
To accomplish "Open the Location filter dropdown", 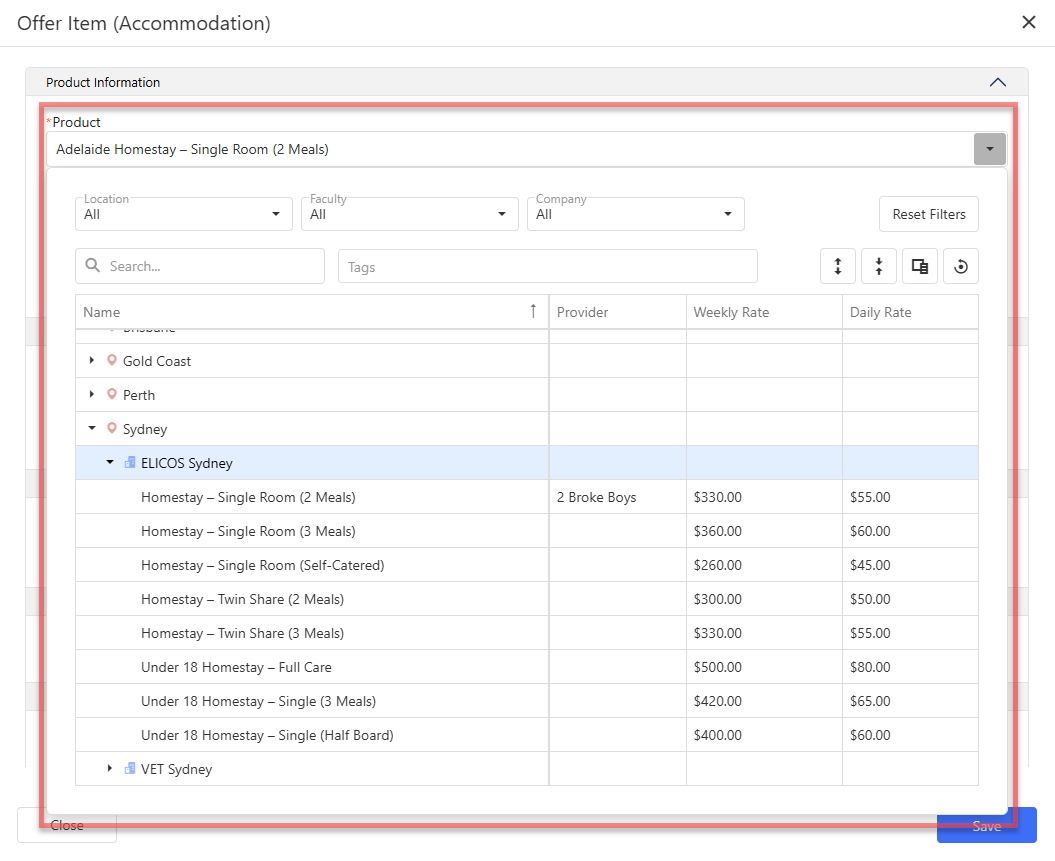I will (x=184, y=214).
